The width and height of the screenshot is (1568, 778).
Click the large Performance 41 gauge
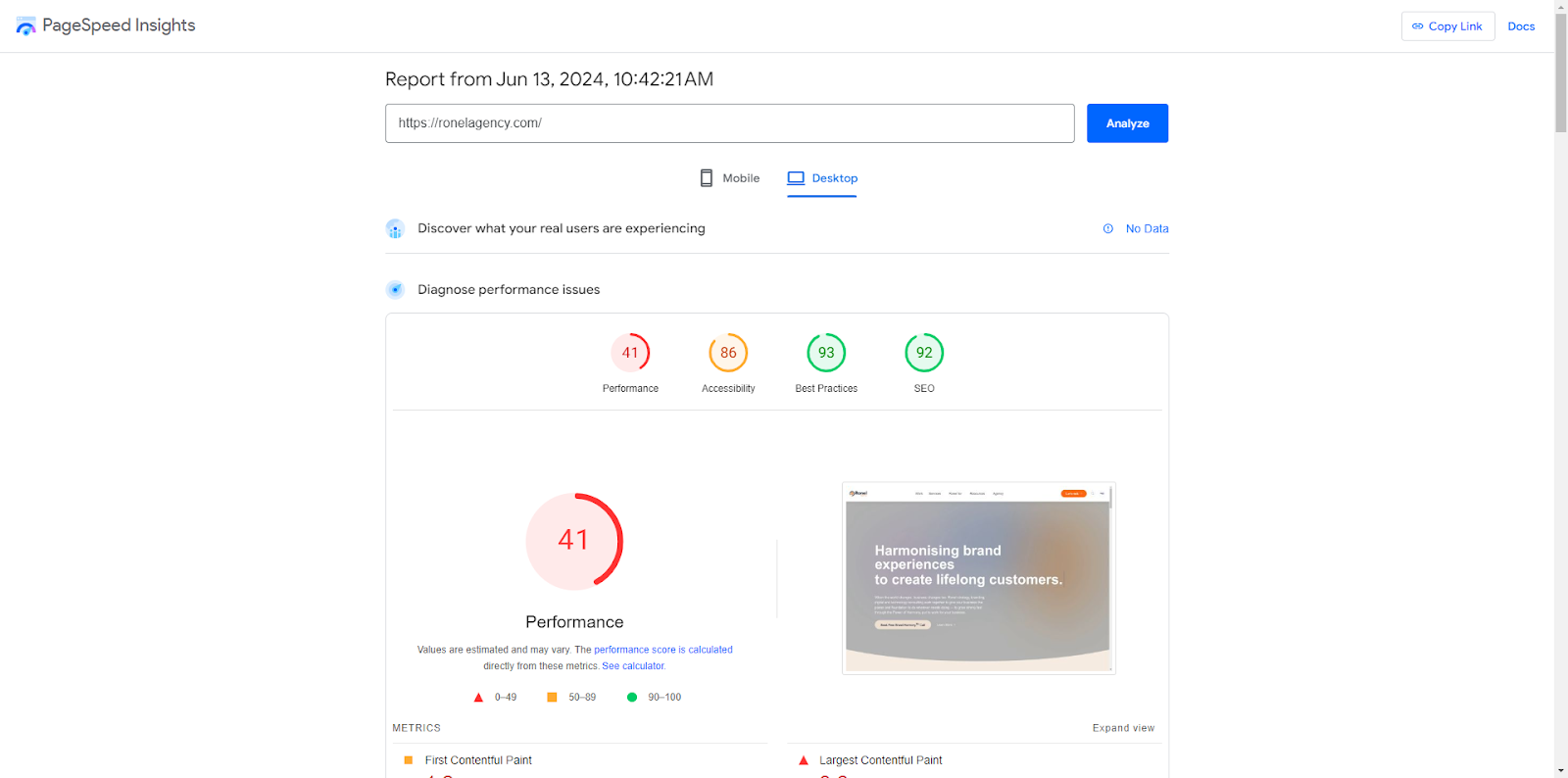pyautogui.click(x=574, y=541)
